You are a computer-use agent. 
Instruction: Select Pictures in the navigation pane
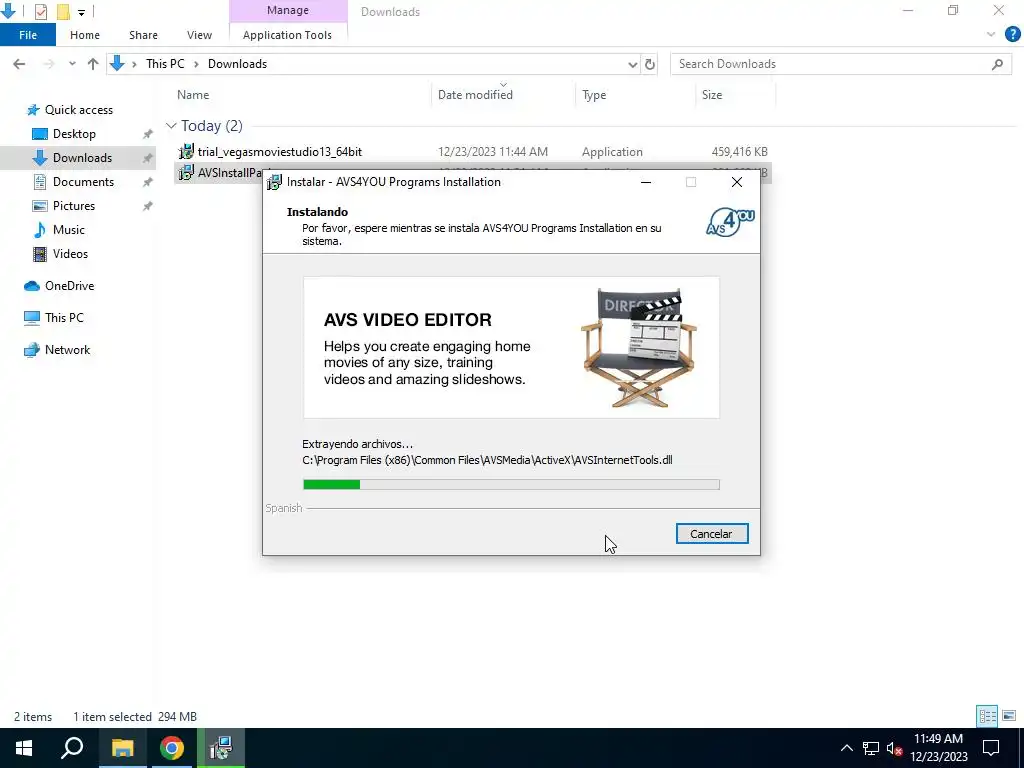click(74, 206)
